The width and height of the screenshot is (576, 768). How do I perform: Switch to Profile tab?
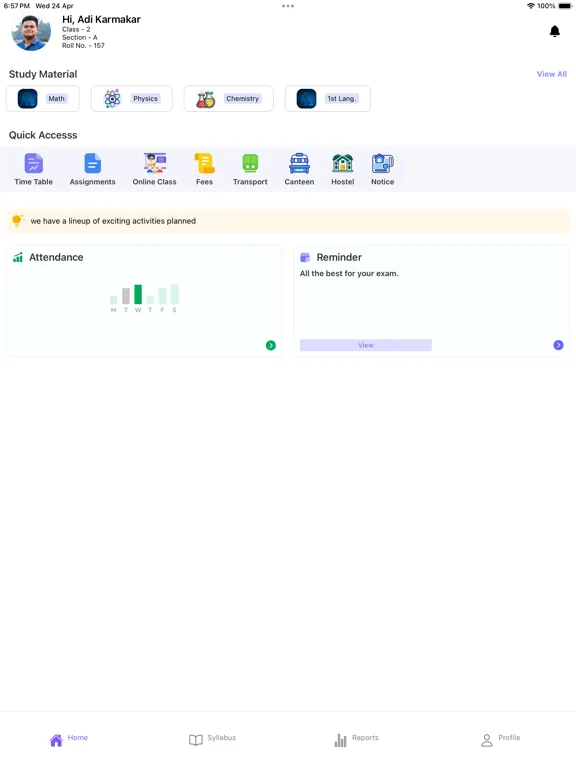click(x=500, y=739)
